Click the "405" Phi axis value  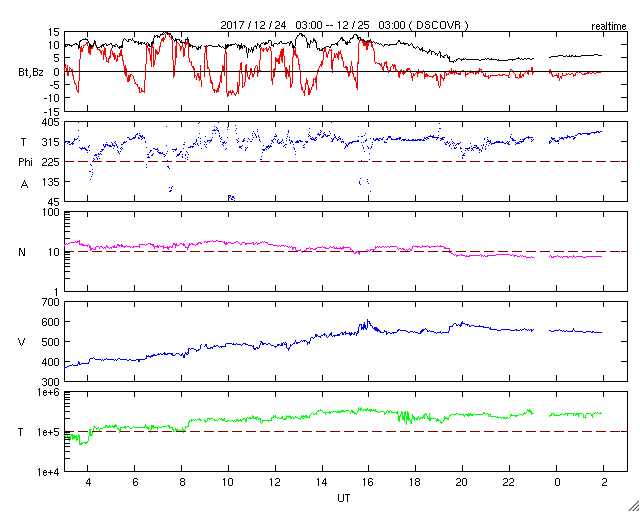51,122
